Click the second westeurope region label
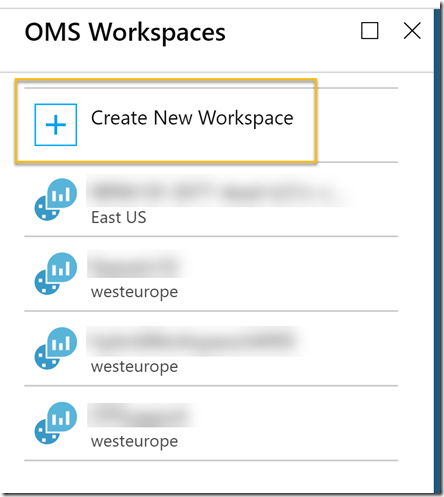 click(135, 367)
